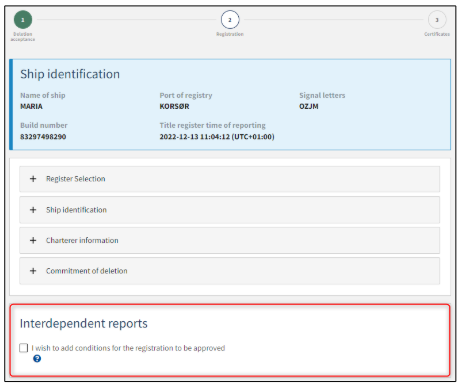Viewport: 462px width, 388px height.
Task: Click the Interdependent reports heading
Action: tap(84, 324)
